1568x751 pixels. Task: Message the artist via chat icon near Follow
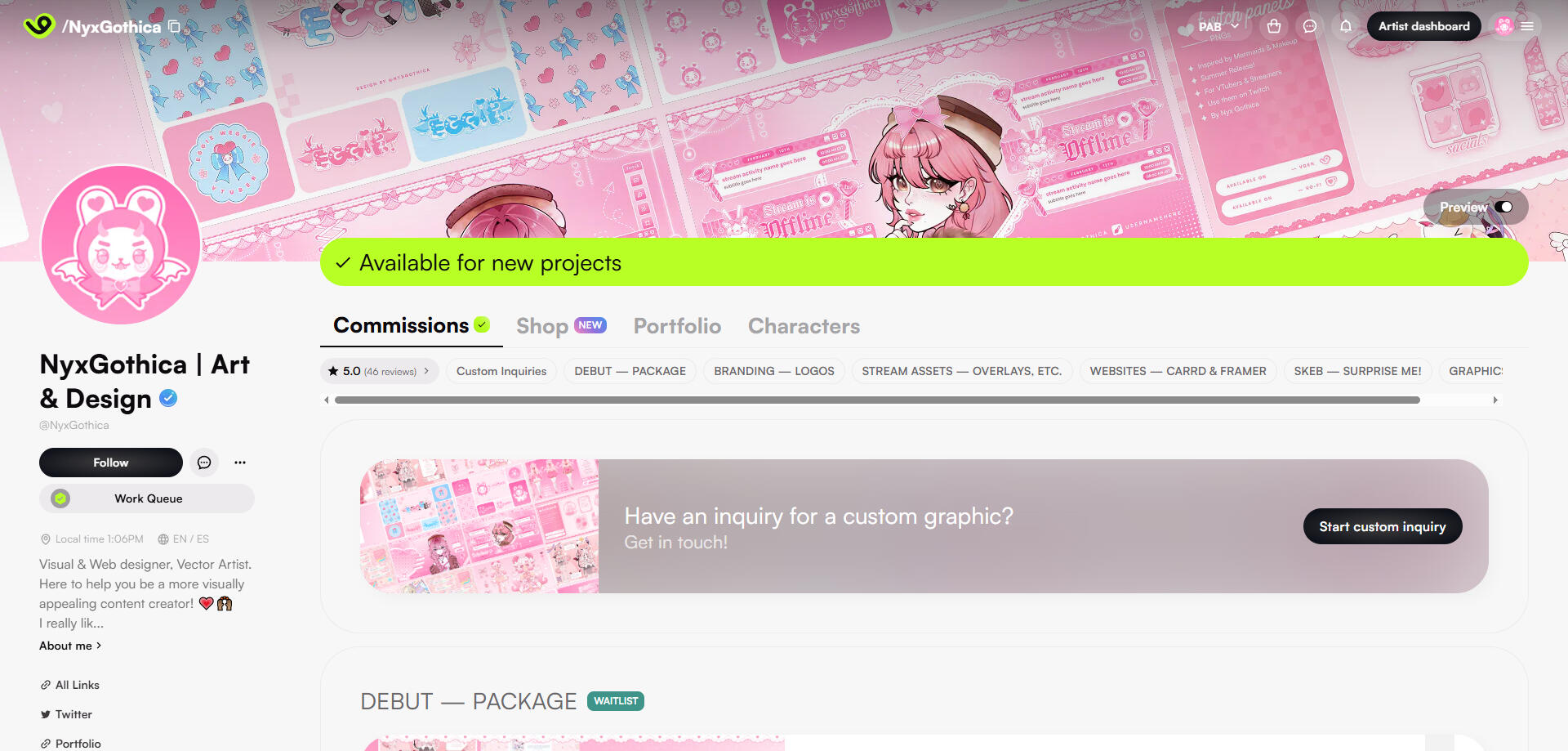click(x=204, y=463)
